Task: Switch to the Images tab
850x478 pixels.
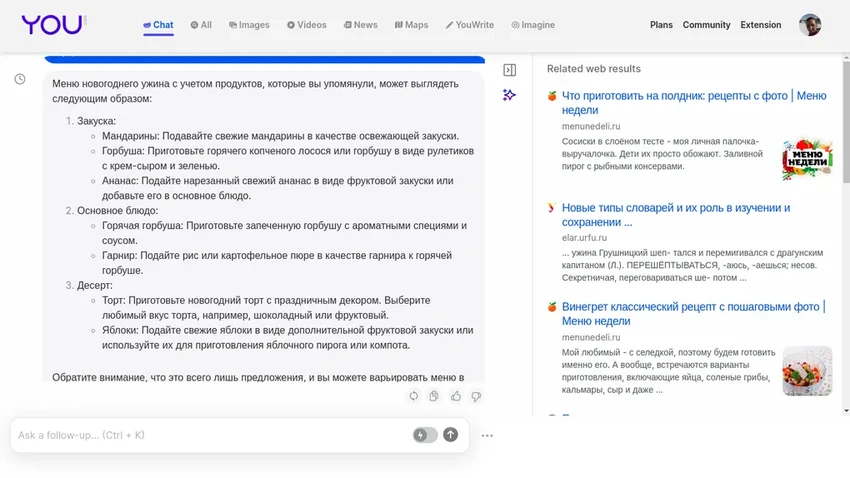Action: point(249,25)
